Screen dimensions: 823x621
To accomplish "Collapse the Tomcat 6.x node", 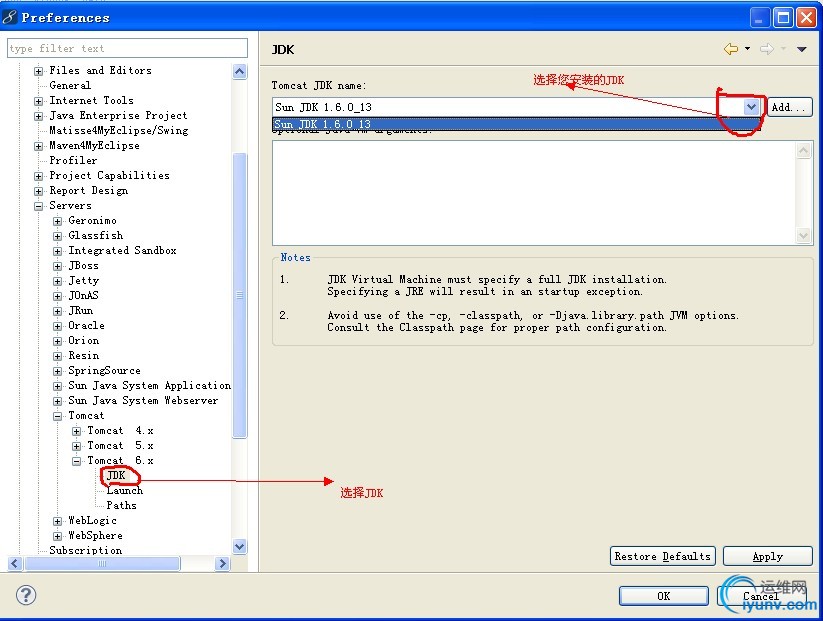I will click(x=76, y=461).
